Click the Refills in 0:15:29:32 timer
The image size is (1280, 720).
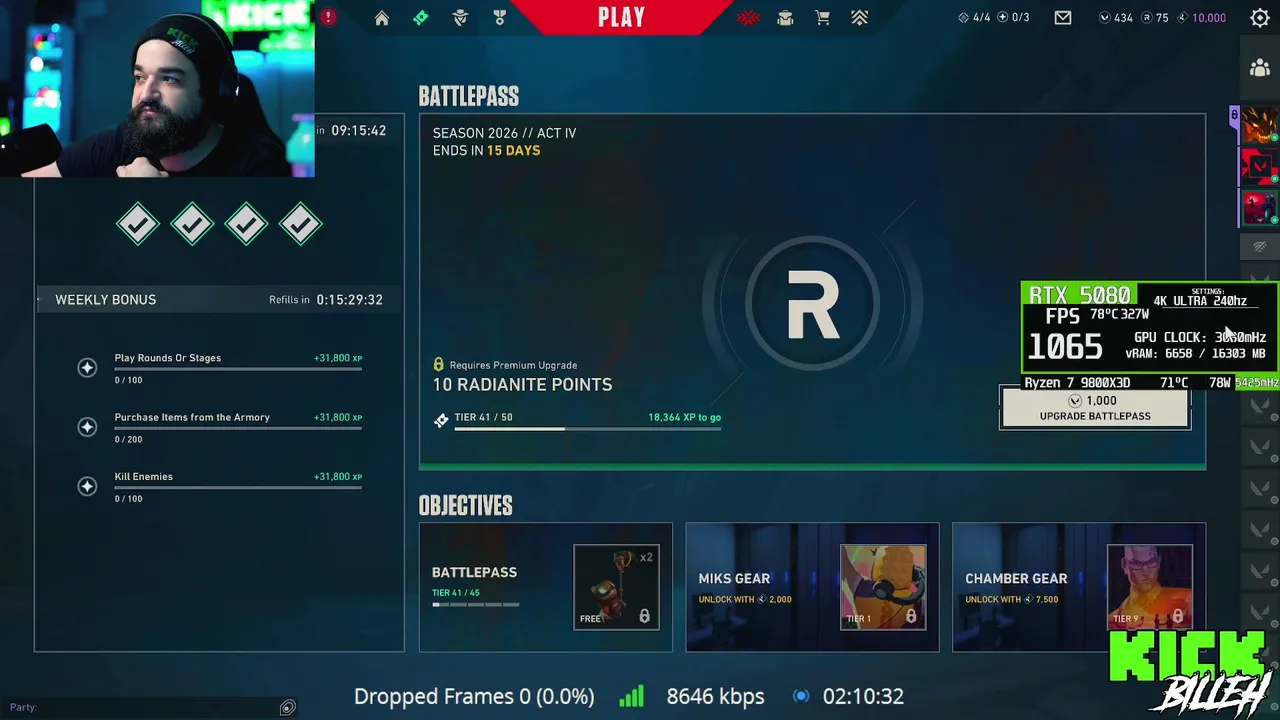326,300
